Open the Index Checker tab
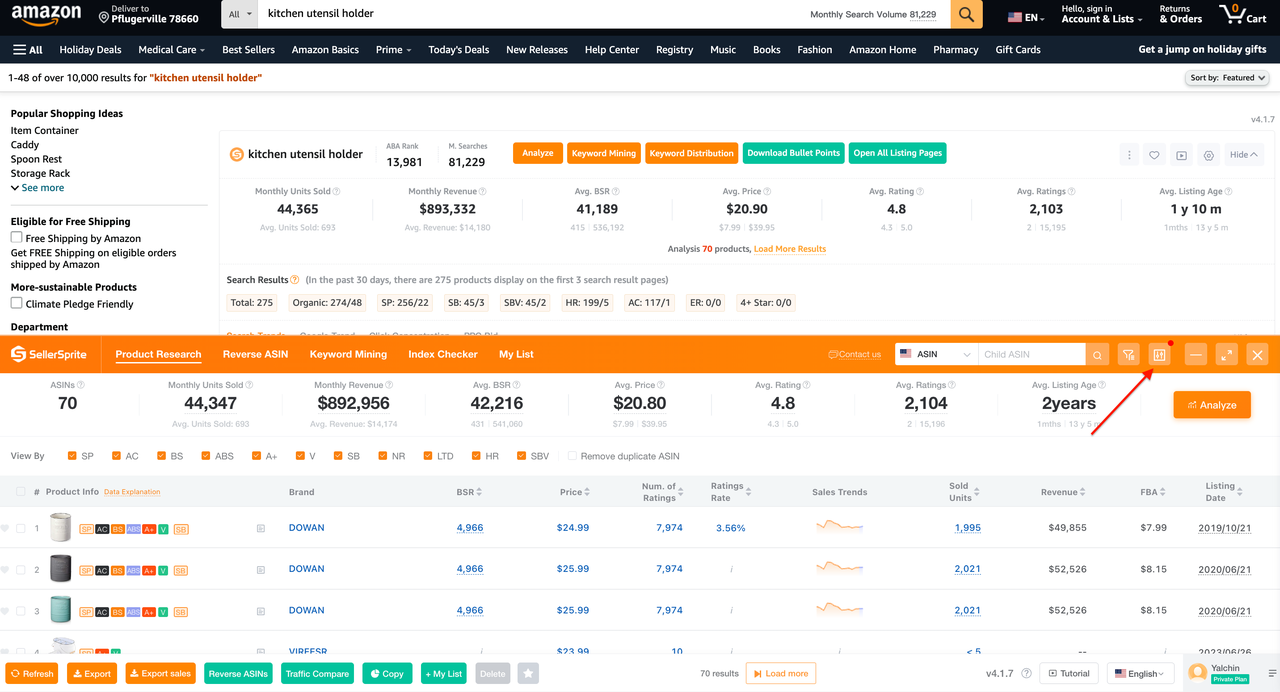The width and height of the screenshot is (1280, 692). pos(443,354)
